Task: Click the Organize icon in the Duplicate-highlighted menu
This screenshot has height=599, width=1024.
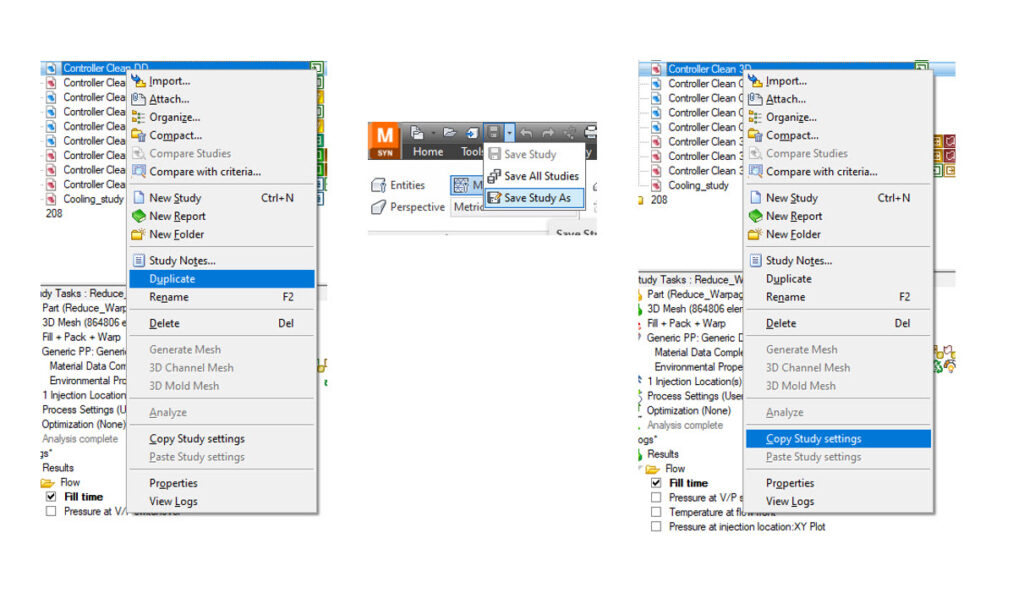Action: (138, 118)
